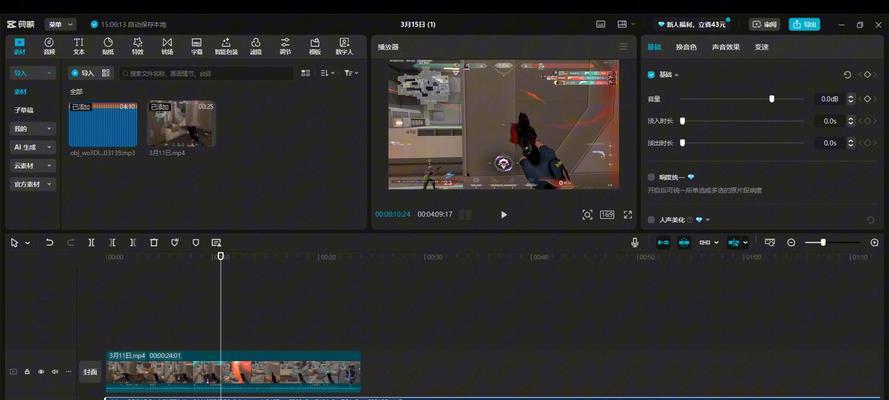This screenshot has width=889, height=400.
Task: Enable the 响度统一 loudness checkbox
Action: pyautogui.click(x=651, y=177)
